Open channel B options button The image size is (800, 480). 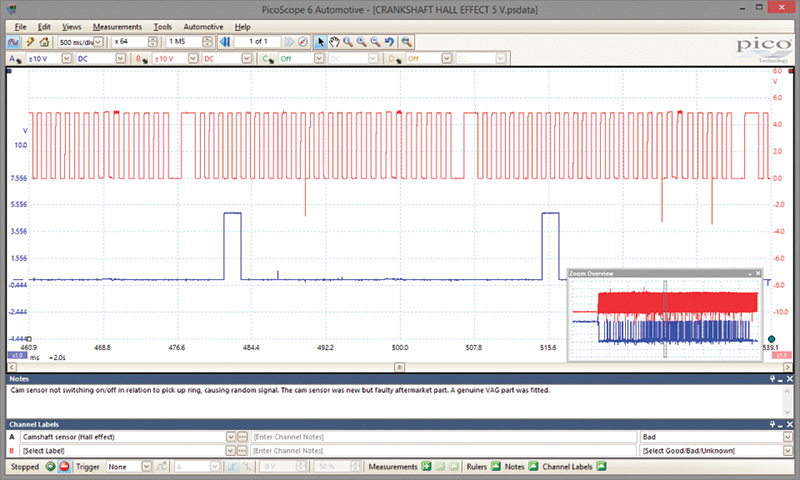[x=141, y=59]
